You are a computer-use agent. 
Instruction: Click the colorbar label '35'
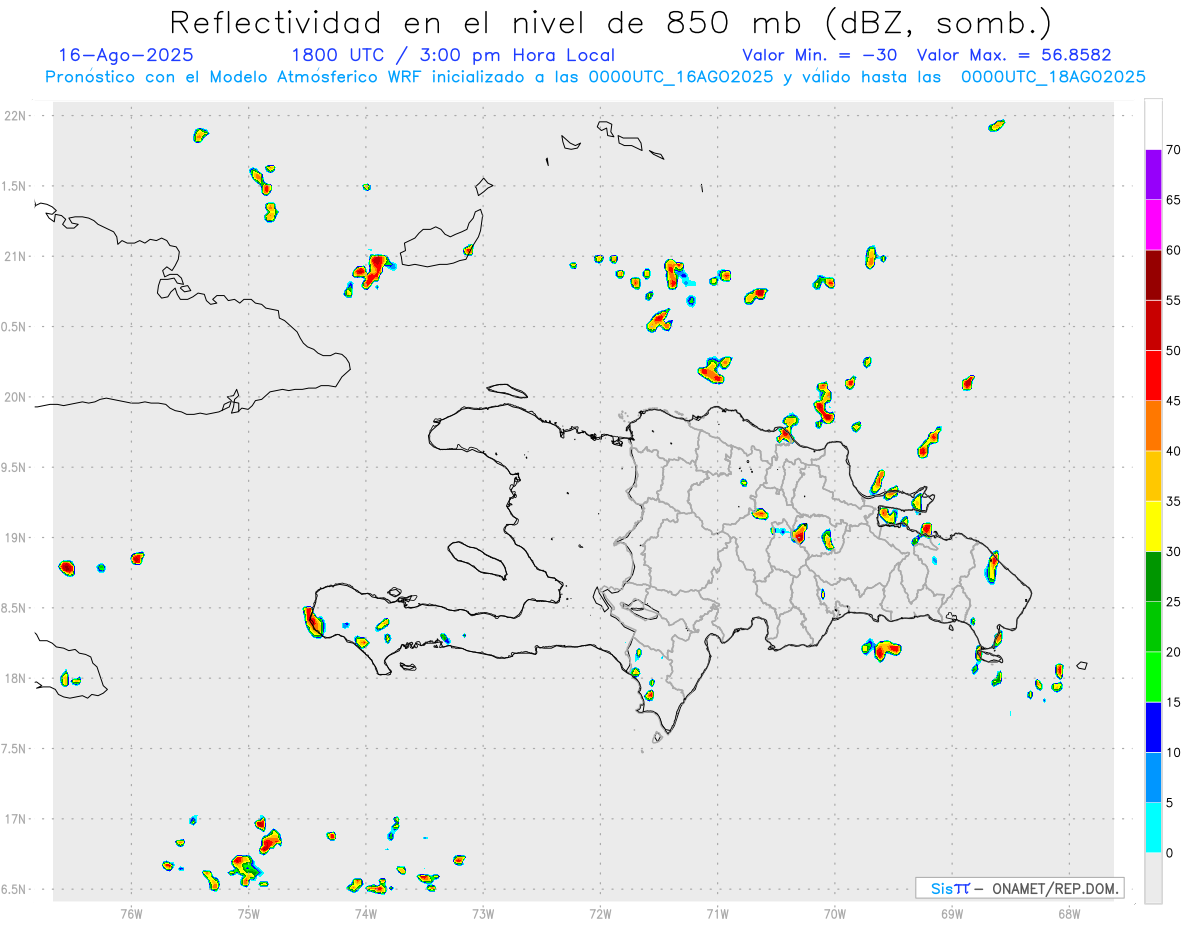pyautogui.click(x=1173, y=501)
